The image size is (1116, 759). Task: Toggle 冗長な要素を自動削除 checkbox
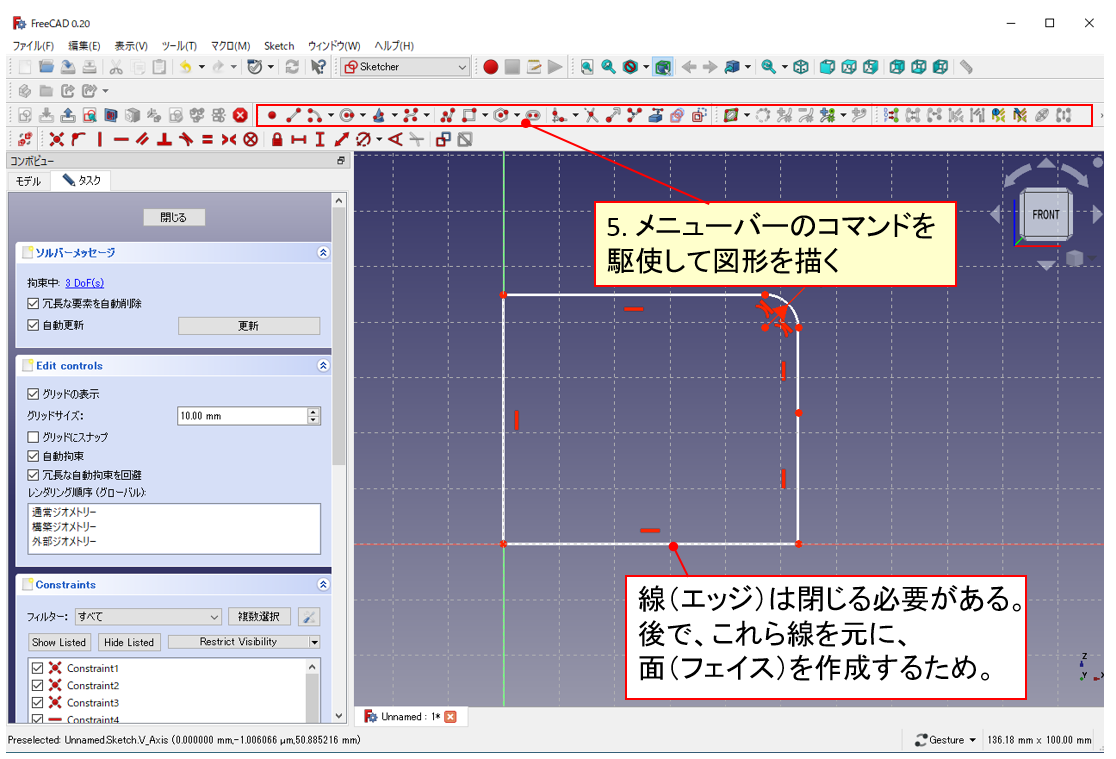(x=33, y=303)
